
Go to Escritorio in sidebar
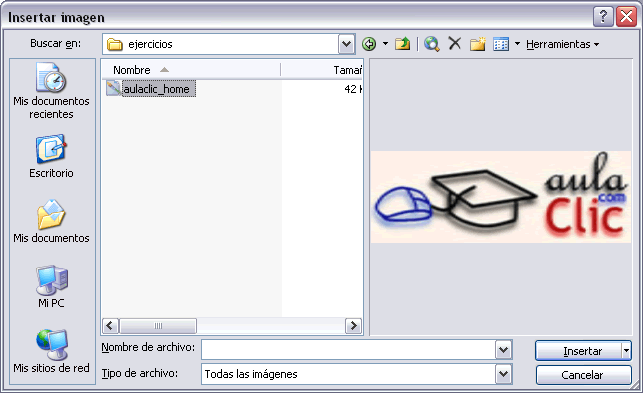tap(51, 156)
